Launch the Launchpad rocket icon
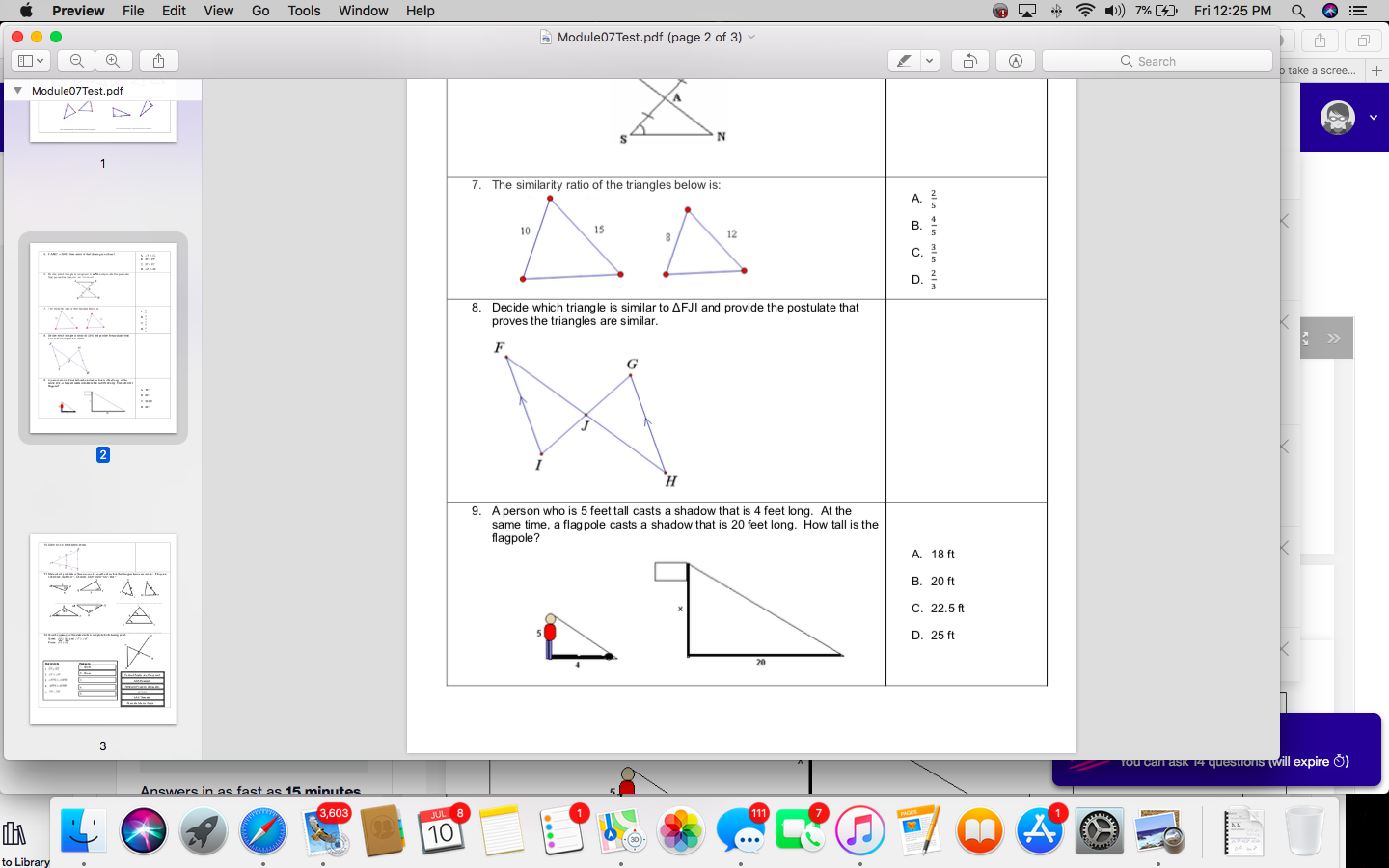The image size is (1389, 868). [x=203, y=831]
